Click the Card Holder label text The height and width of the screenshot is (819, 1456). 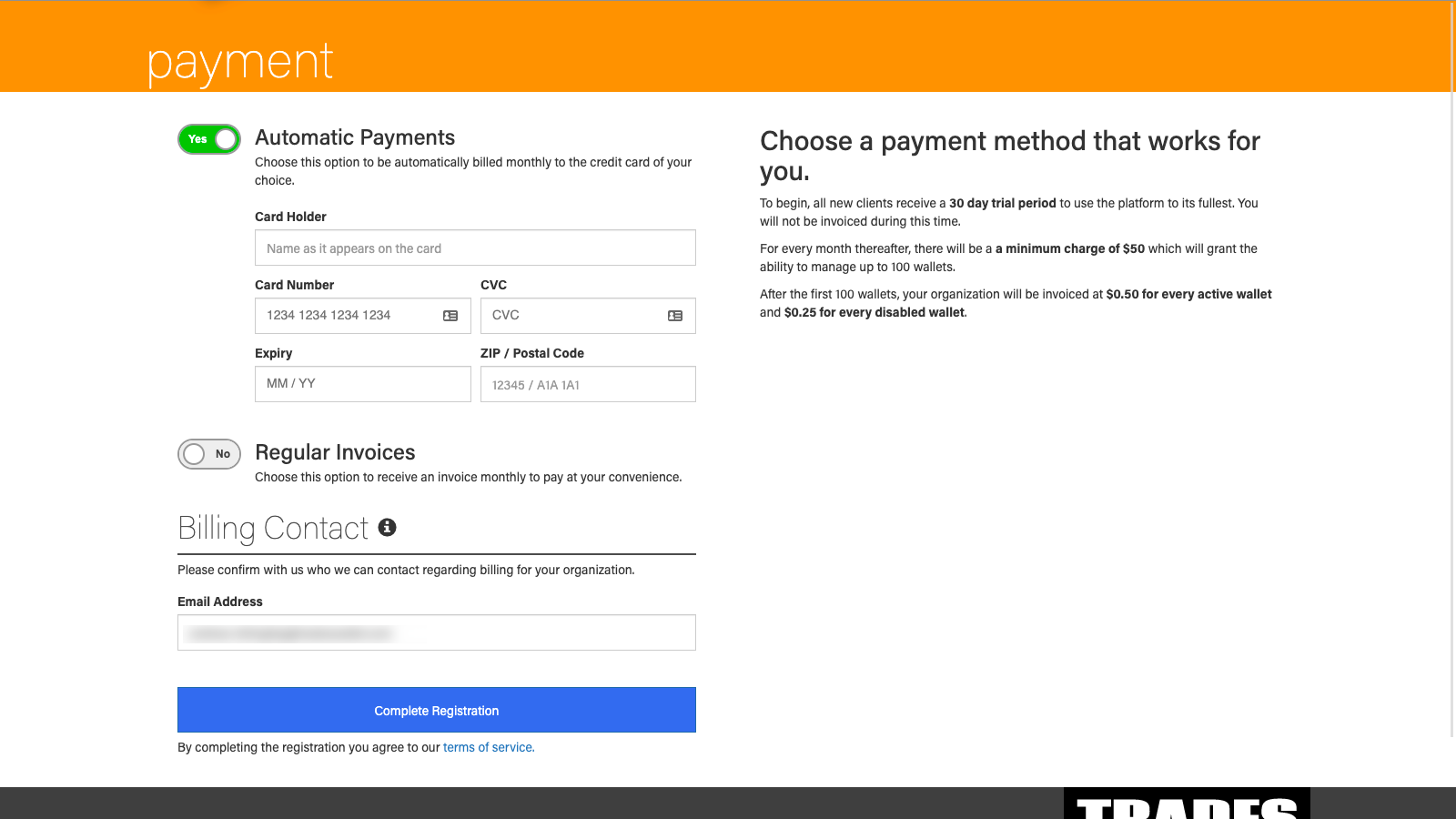[x=290, y=217]
